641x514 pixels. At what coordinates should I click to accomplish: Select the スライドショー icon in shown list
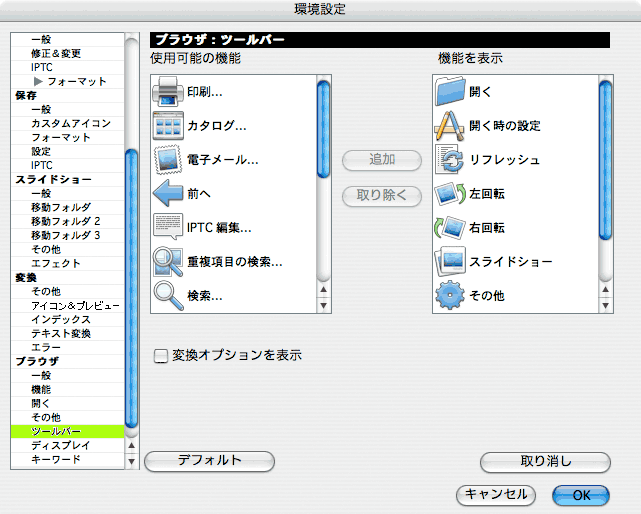pyautogui.click(x=450, y=261)
